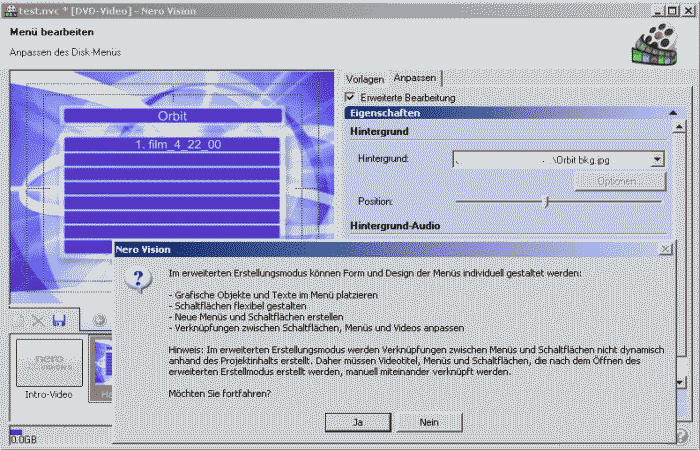Open the Hintergrund file dropdown
Image resolution: width=700 pixels, height=450 pixels.
[657, 159]
